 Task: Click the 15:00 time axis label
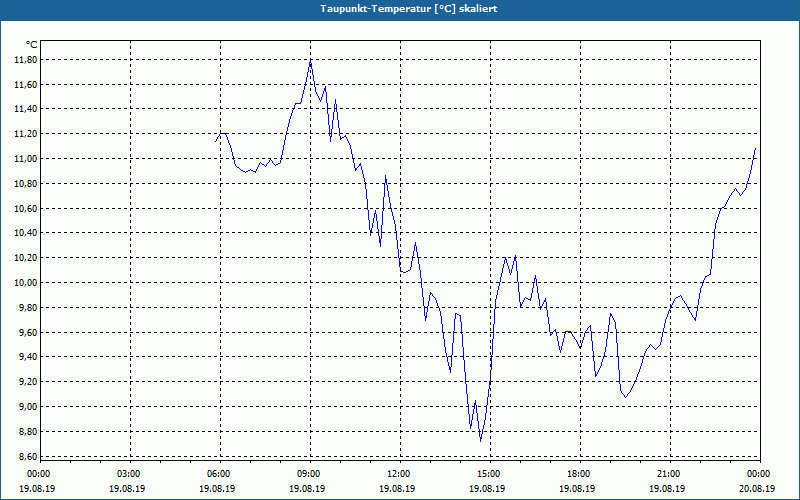click(x=488, y=474)
